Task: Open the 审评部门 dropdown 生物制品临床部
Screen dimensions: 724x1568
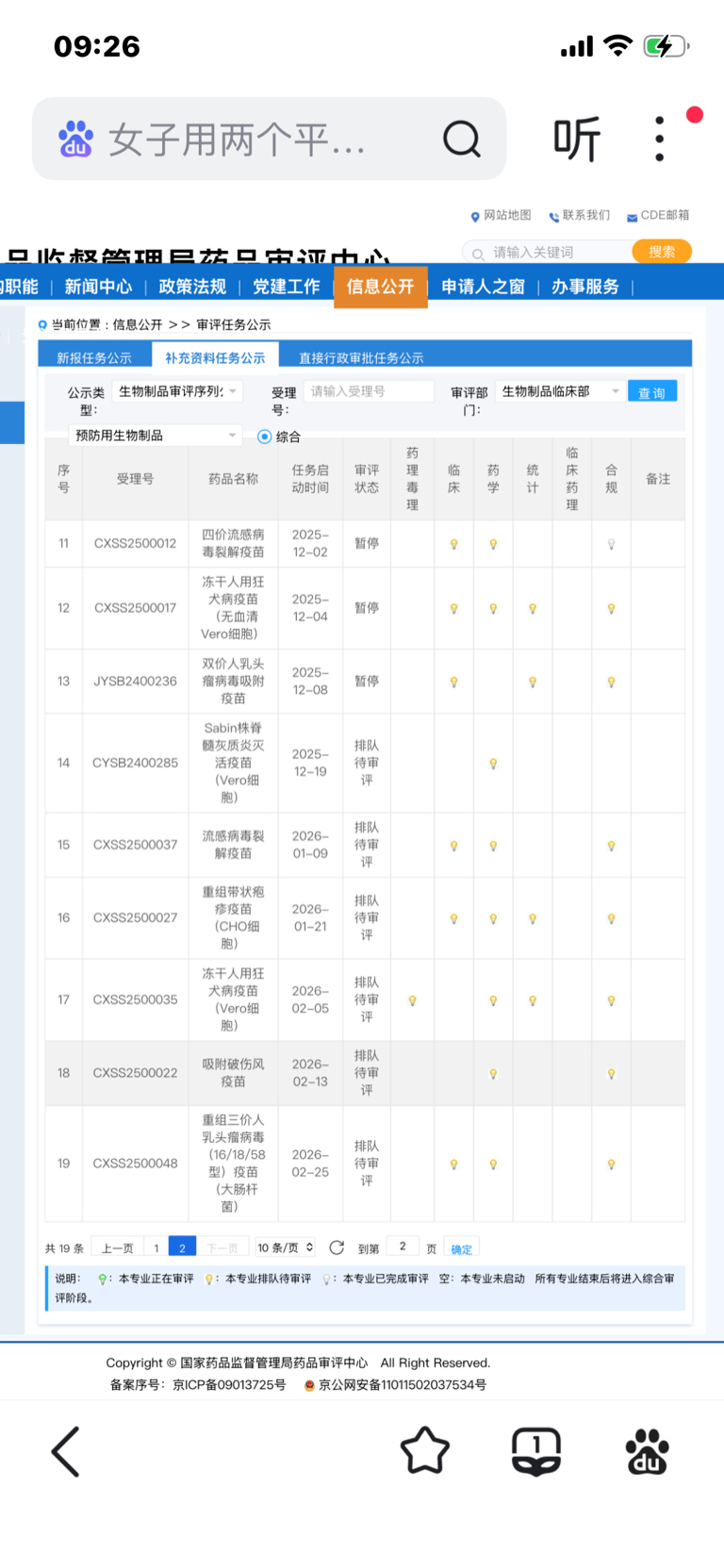Action: tap(559, 391)
